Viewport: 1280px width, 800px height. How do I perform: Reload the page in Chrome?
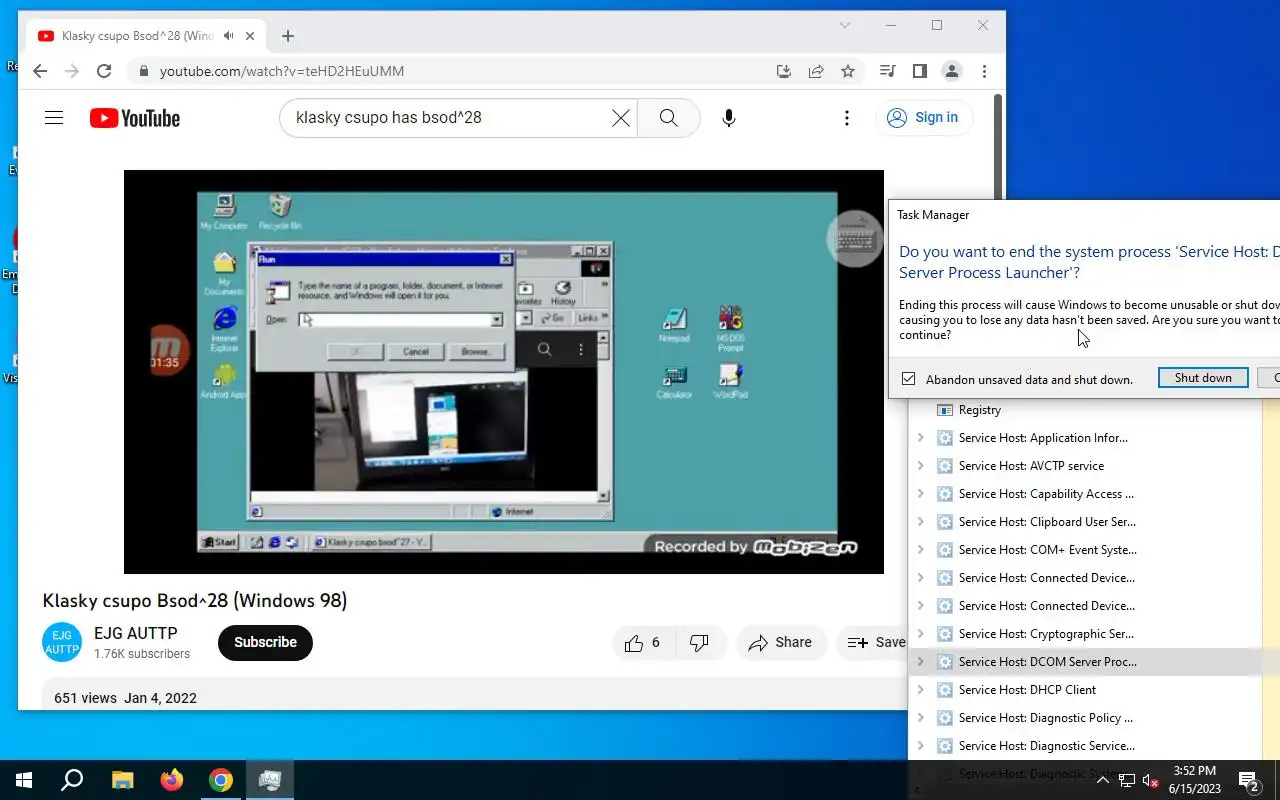pos(104,71)
